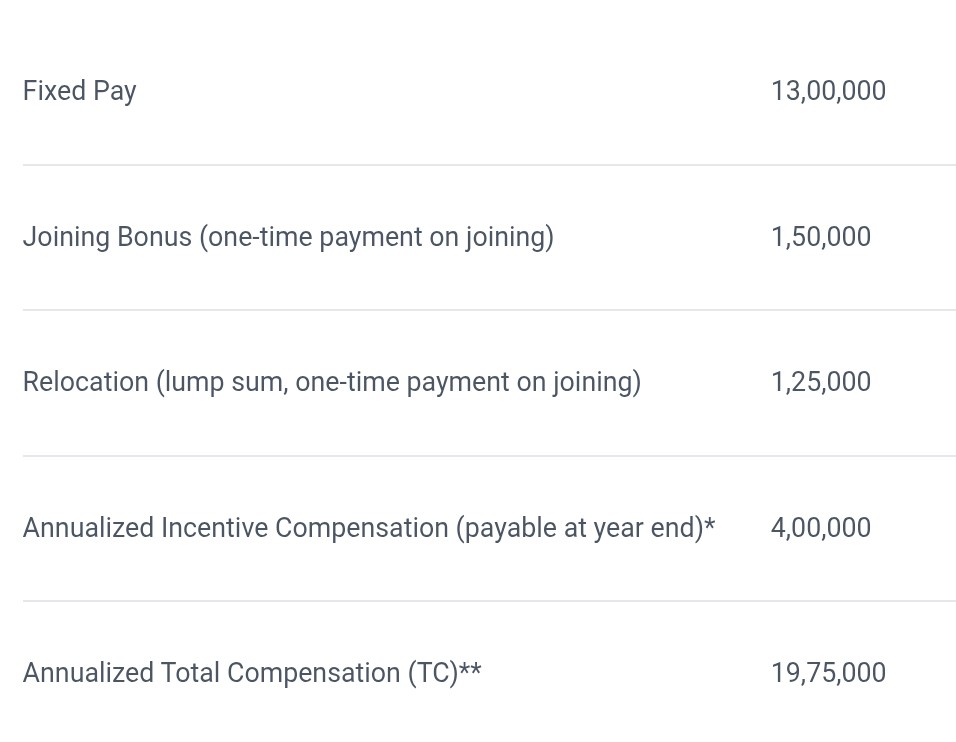956x742 pixels.
Task: Click the divider line below Relocation row
Action: (x=490, y=455)
